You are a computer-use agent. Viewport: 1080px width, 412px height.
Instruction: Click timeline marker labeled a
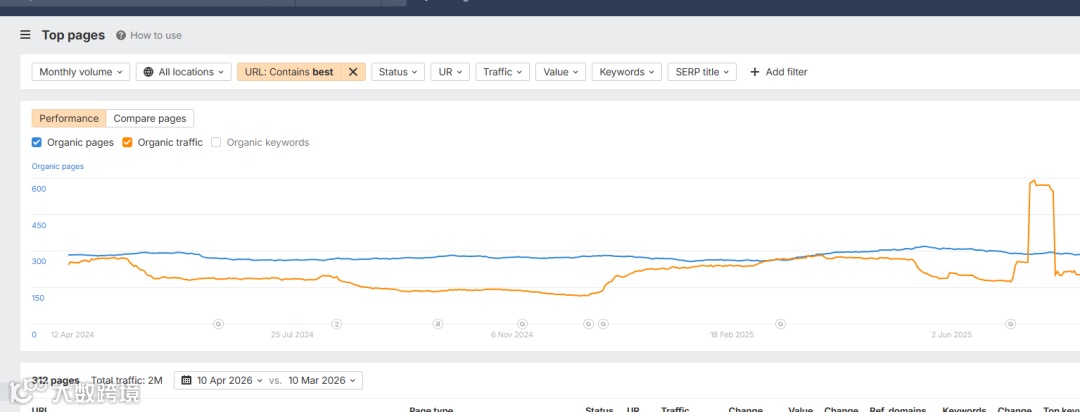[x=437, y=324]
